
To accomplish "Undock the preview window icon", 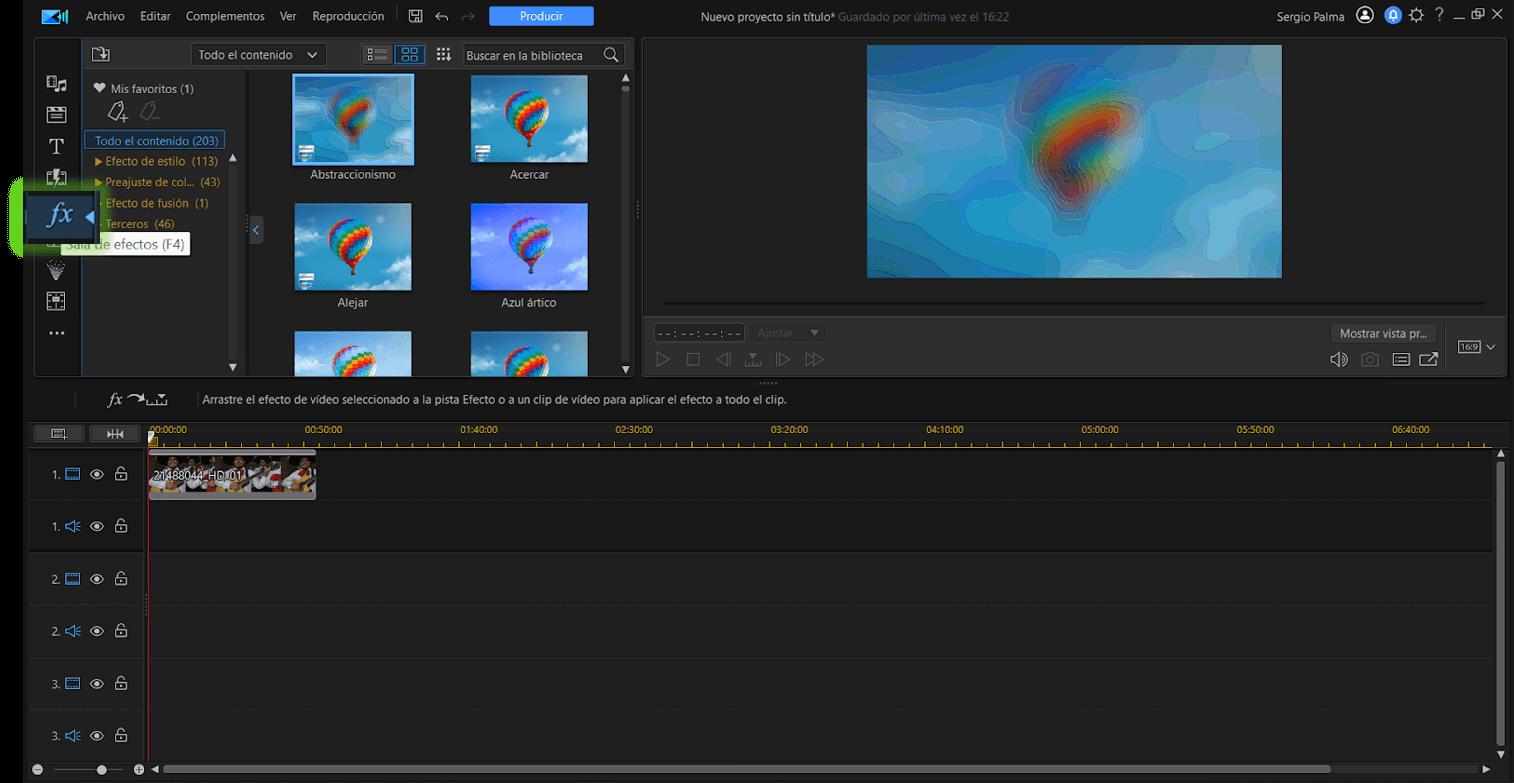I will [x=1429, y=359].
